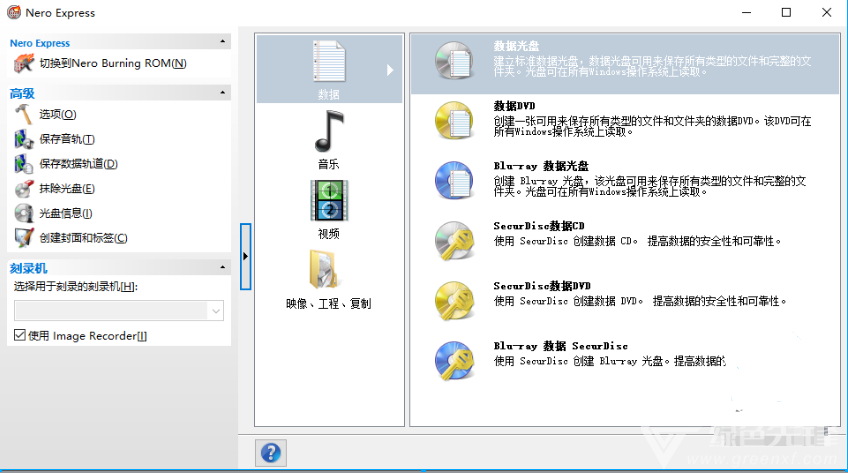The image size is (848, 473).
Task: Click the Blu-ray 数据 SecurDisc key icon
Action: (455, 361)
